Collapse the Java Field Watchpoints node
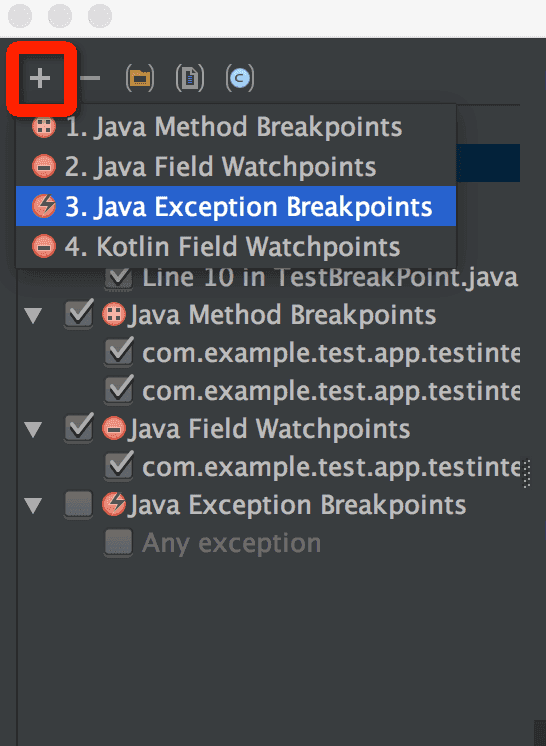 click(x=33, y=430)
